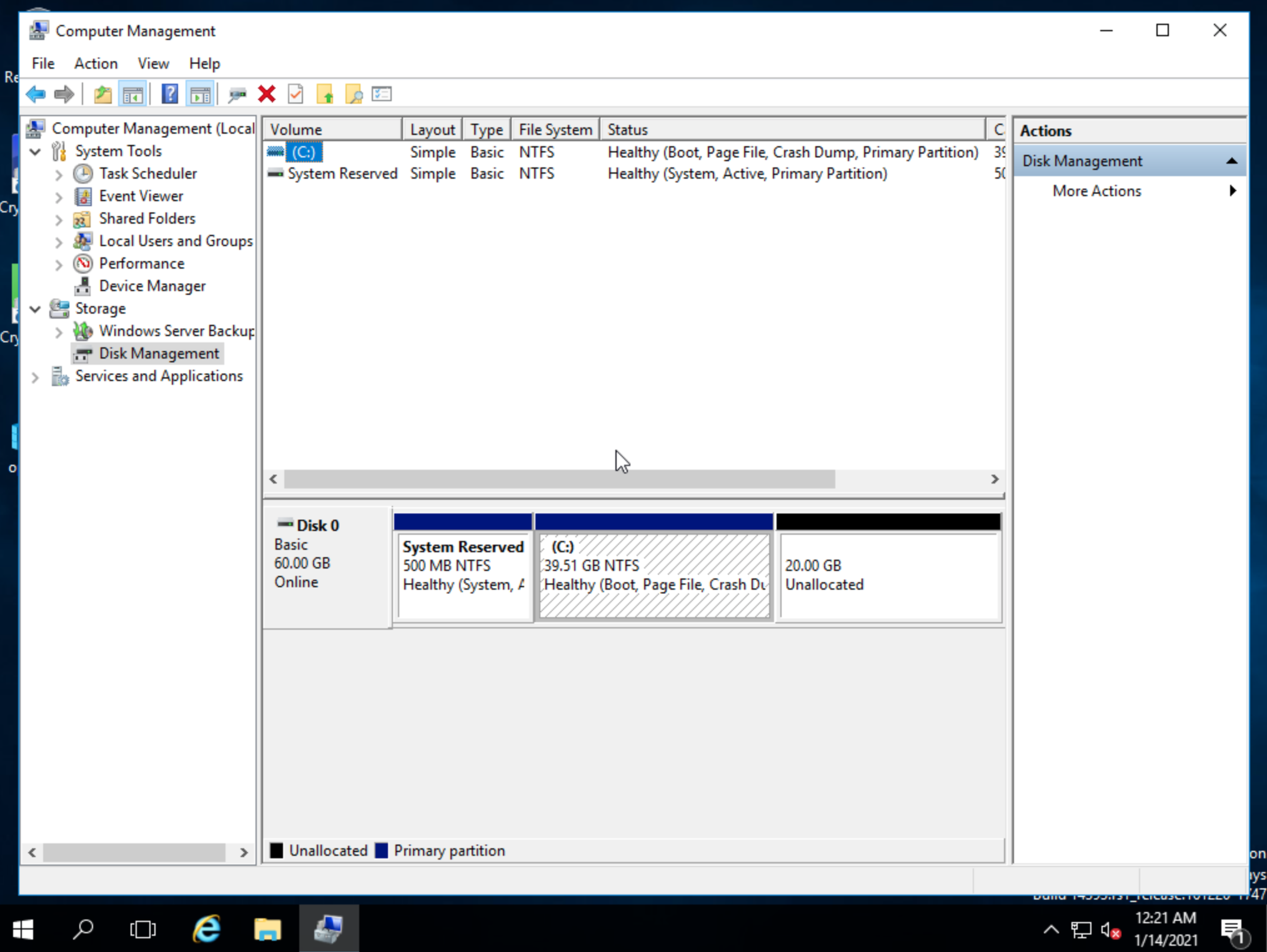Click More Actions in the Actions panel
This screenshot has height=952, width=1267.
coord(1097,190)
